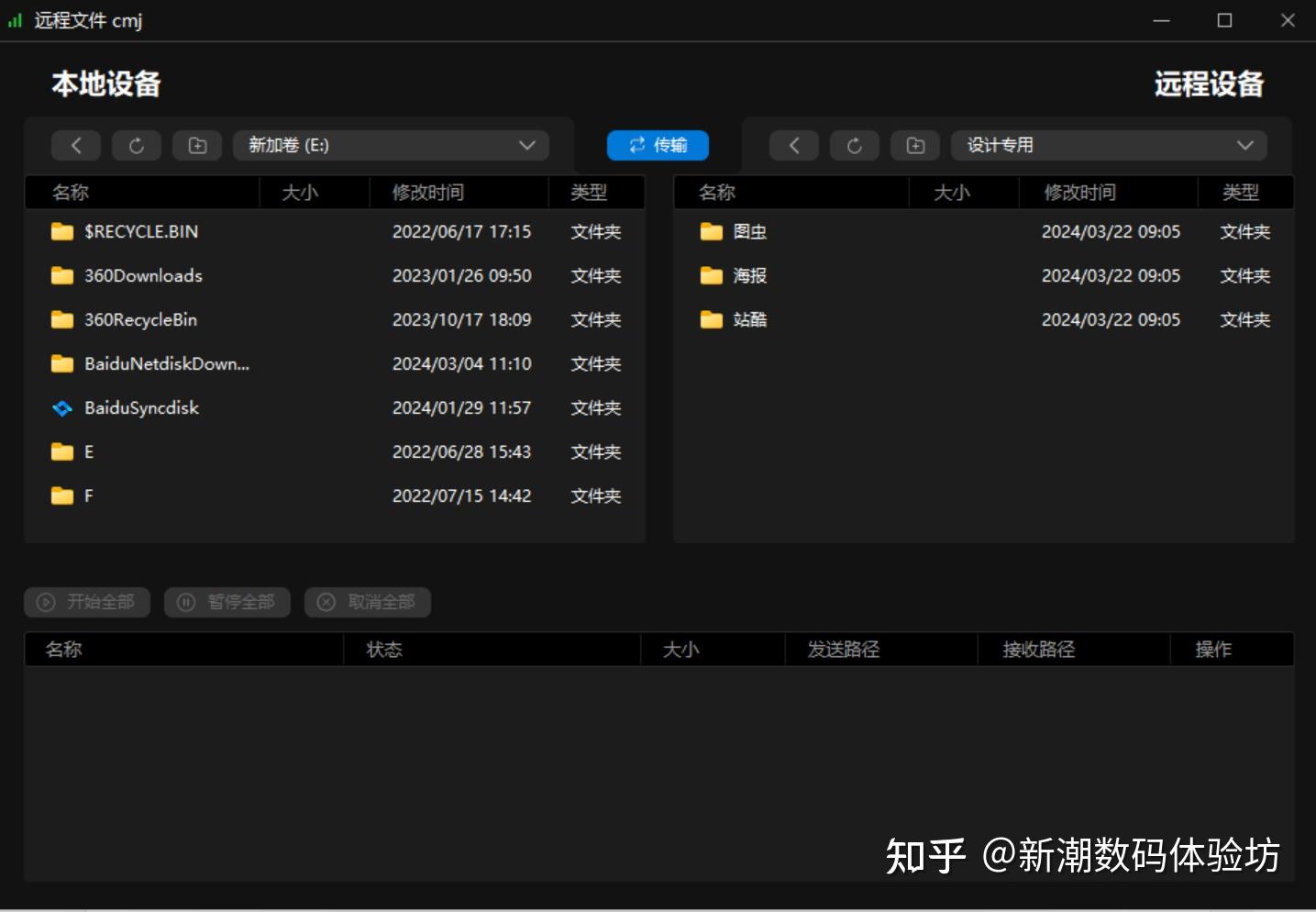The width and height of the screenshot is (1316, 912).
Task: Click the 360Downloads folder name
Action: coord(143,275)
